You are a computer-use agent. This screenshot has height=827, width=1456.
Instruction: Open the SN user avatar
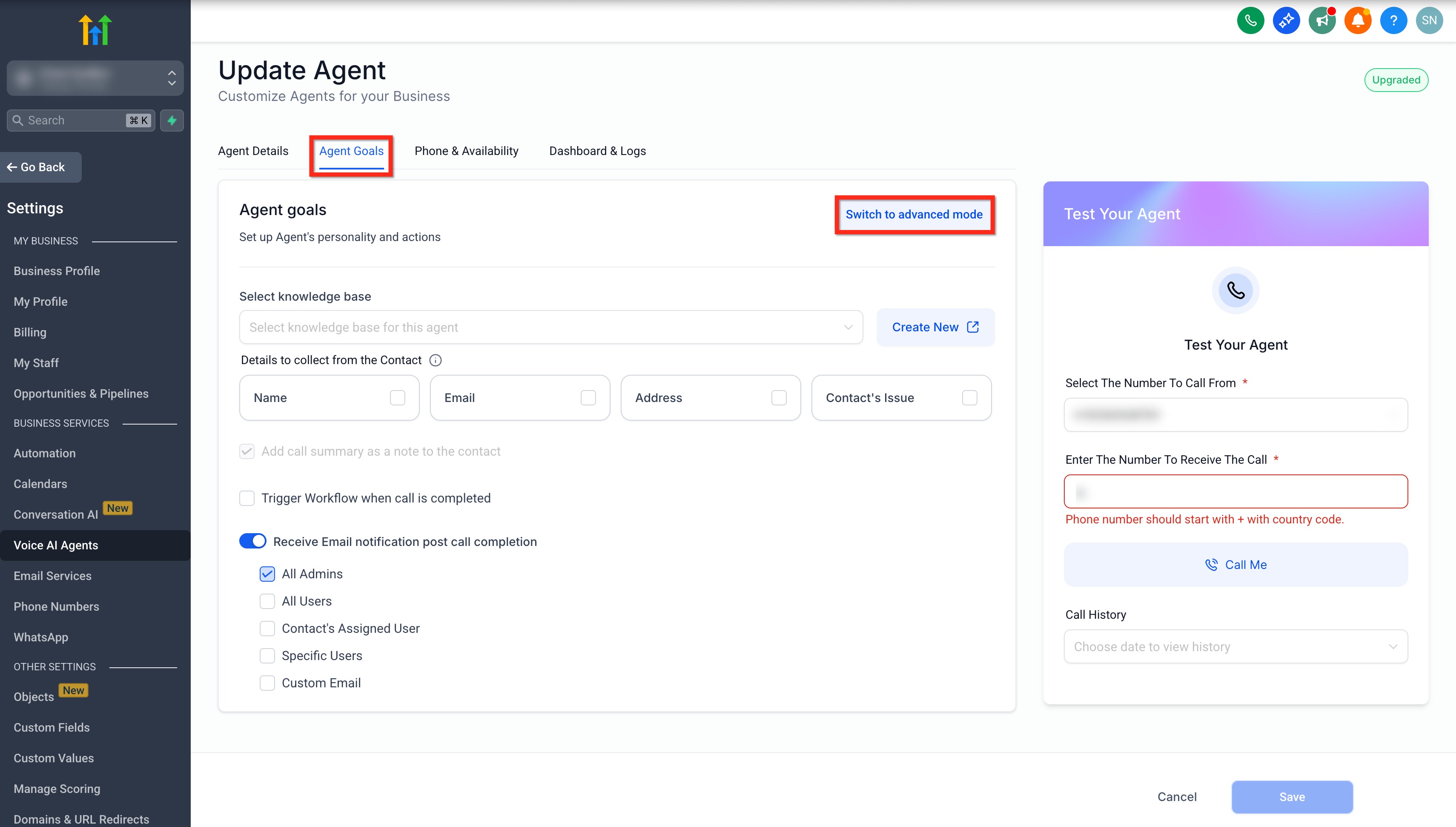1429,21
